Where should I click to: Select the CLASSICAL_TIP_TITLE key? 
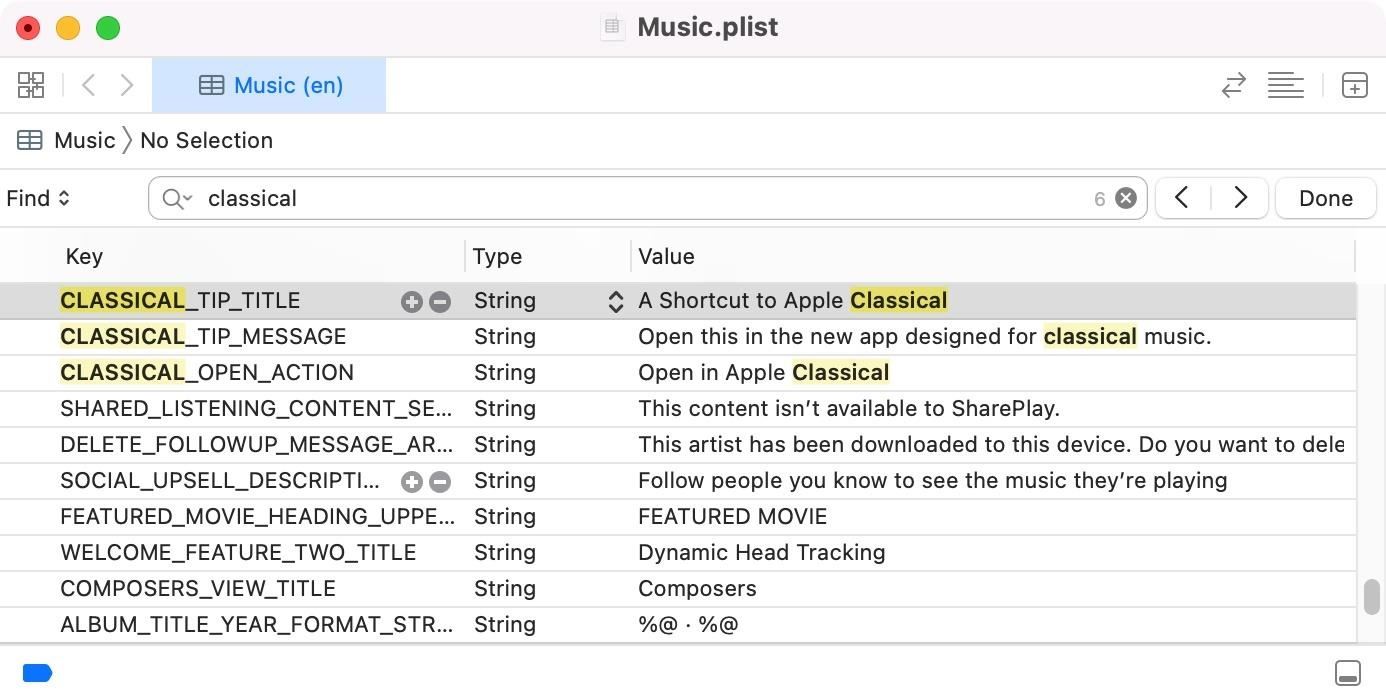(180, 300)
